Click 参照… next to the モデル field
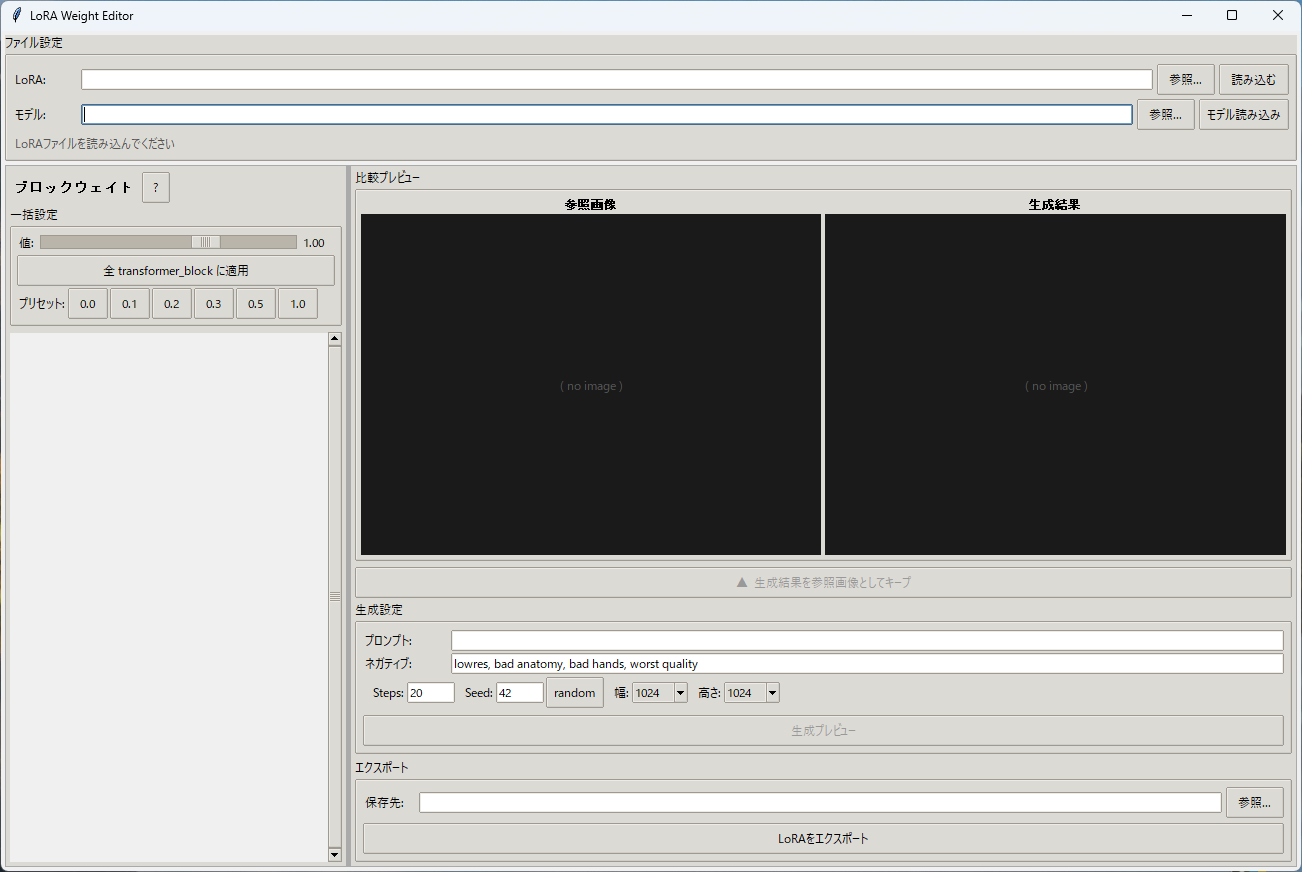This screenshot has height=872, width=1302. point(1165,114)
